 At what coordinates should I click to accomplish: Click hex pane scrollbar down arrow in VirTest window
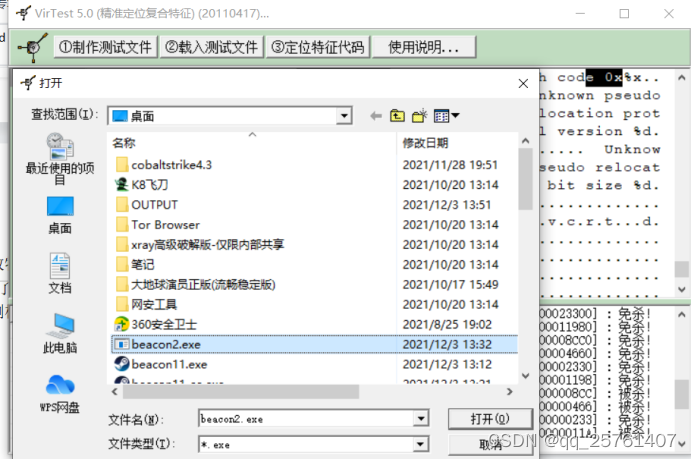click(682, 290)
